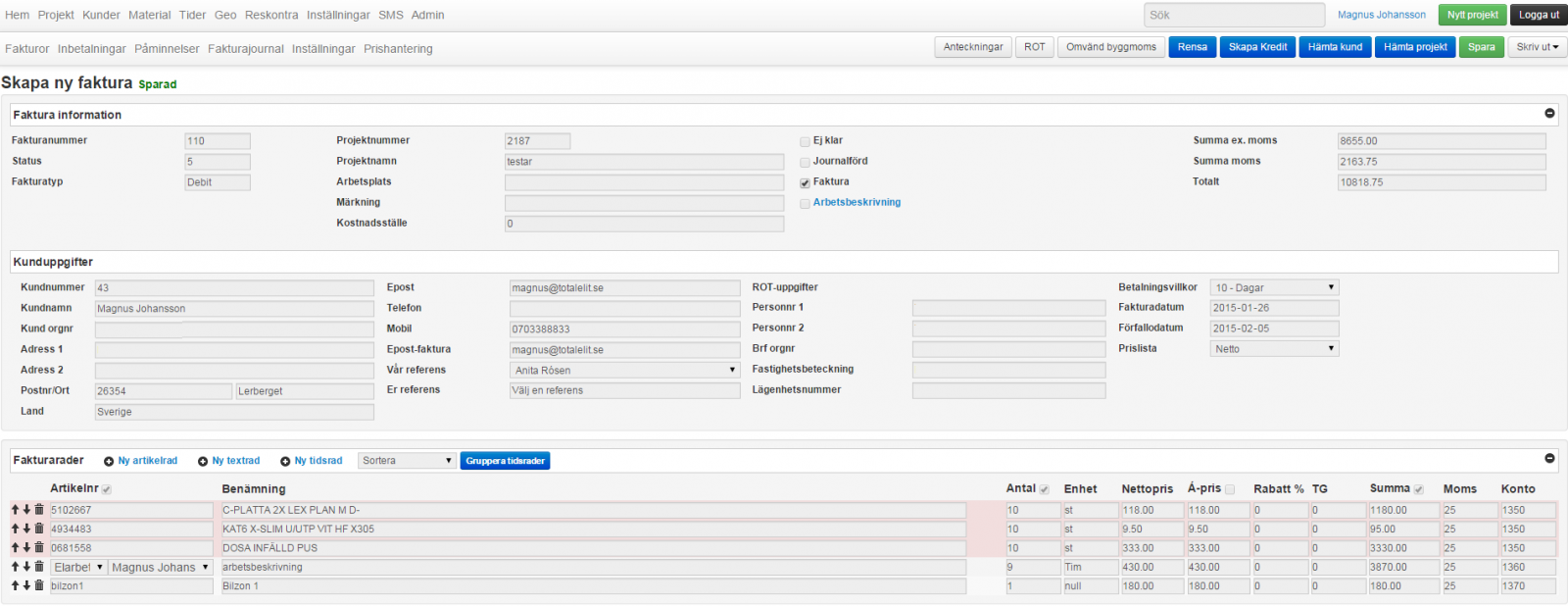Move arbetsbeskrivning row up
This screenshot has width=1568, height=606.
pos(16,567)
